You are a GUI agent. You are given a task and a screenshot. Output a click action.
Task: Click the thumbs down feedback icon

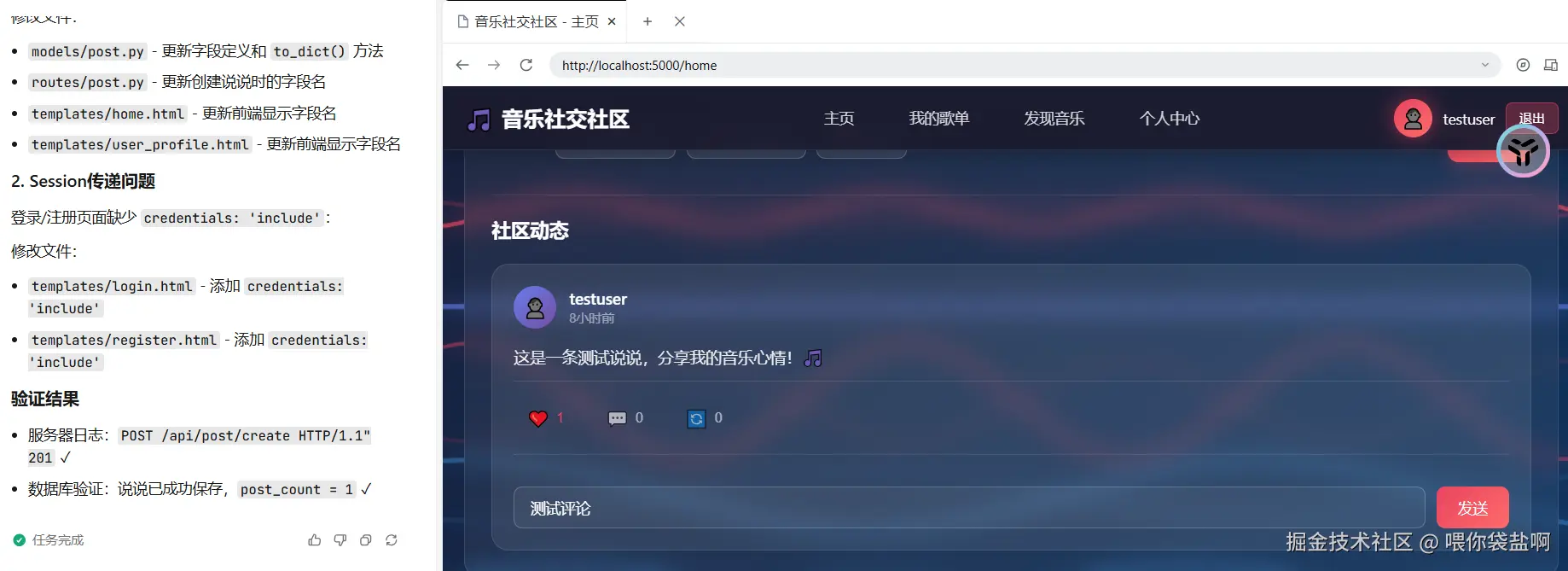click(340, 540)
